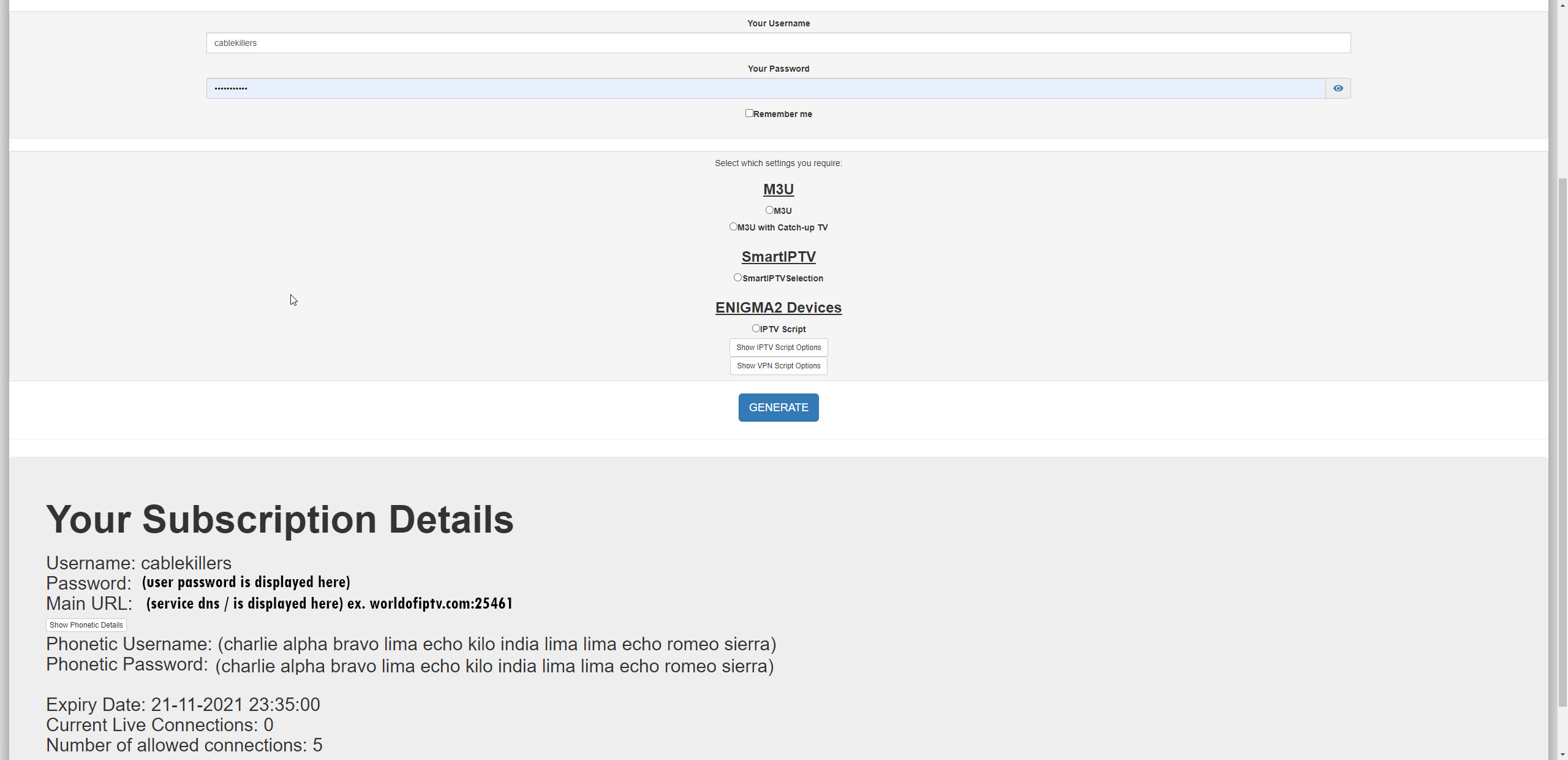Click the Expiry Date line
1568x760 pixels.
pos(183,705)
